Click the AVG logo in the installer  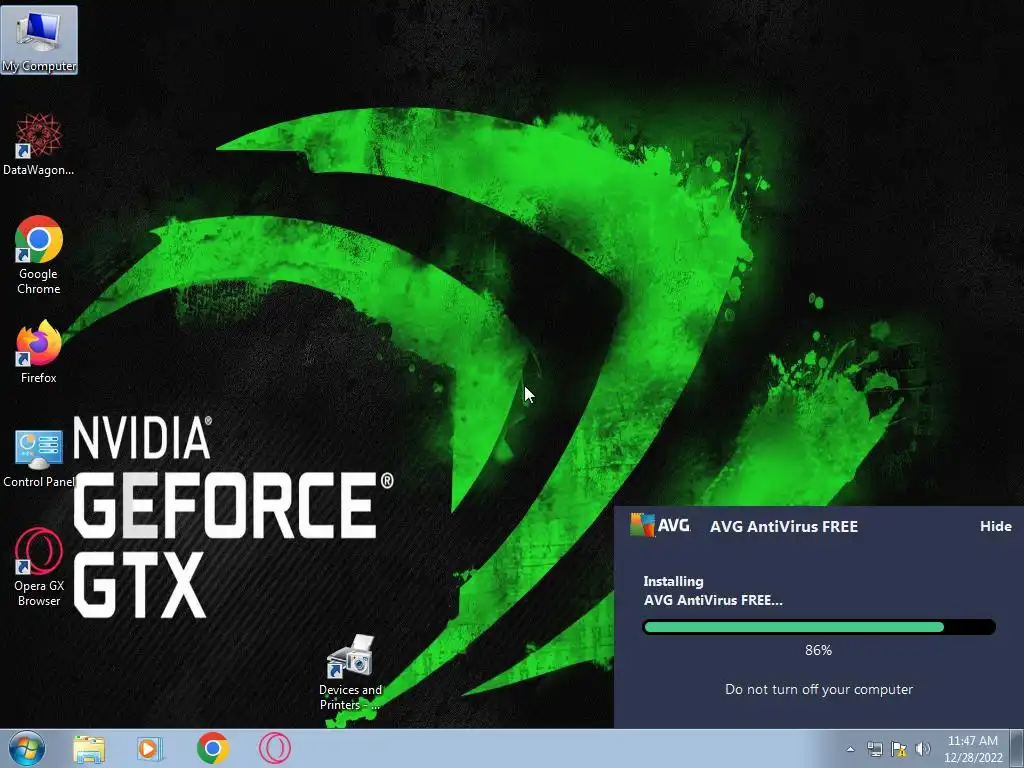[x=660, y=525]
